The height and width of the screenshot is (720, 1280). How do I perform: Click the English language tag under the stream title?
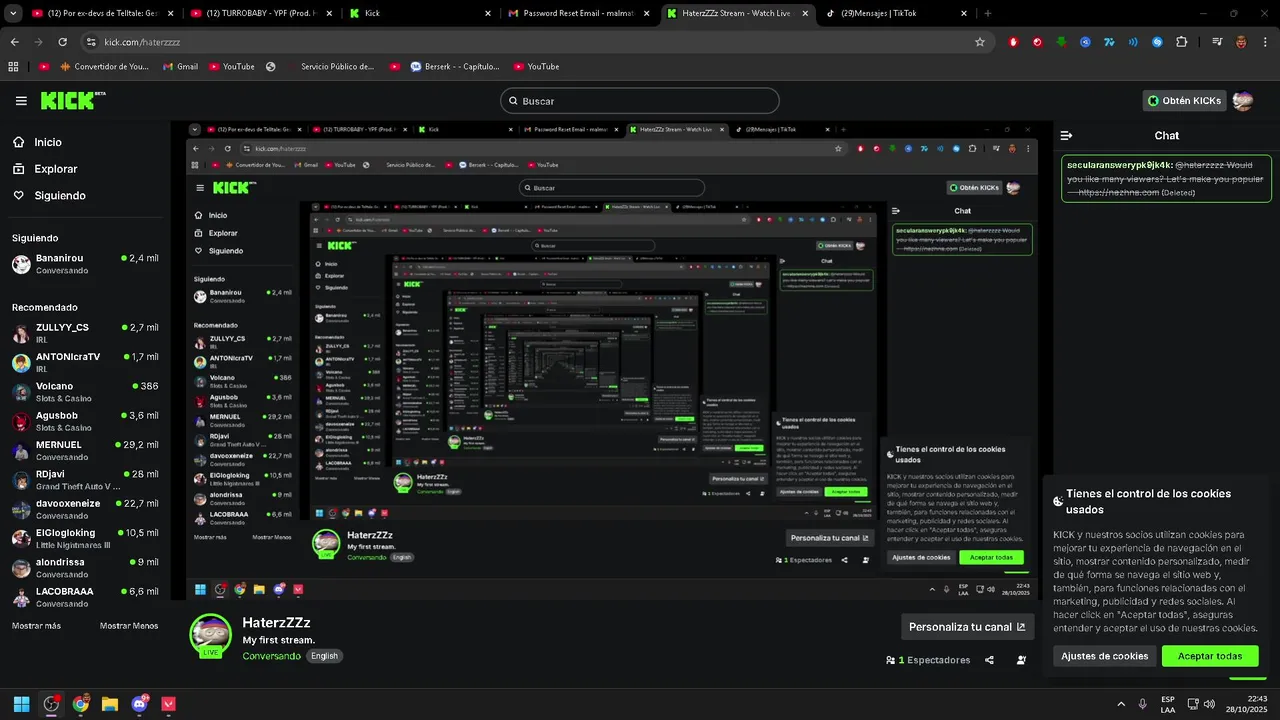(x=324, y=656)
